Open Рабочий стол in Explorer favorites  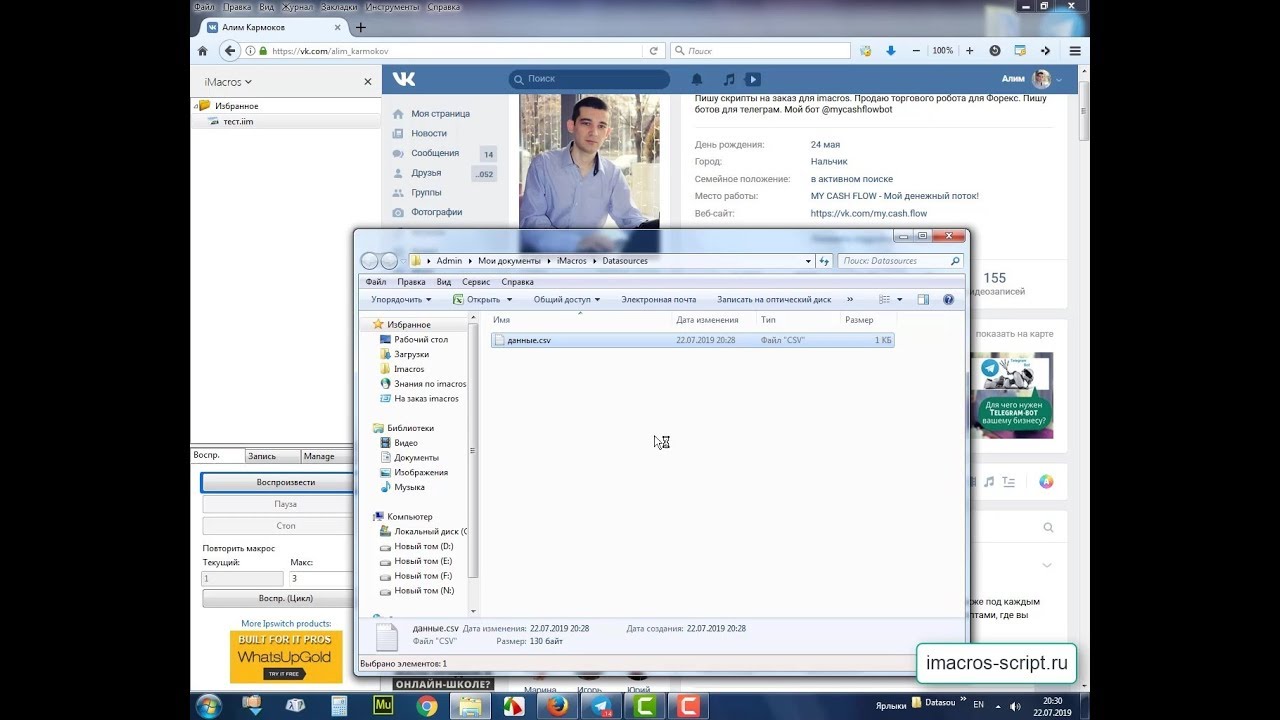pos(420,340)
